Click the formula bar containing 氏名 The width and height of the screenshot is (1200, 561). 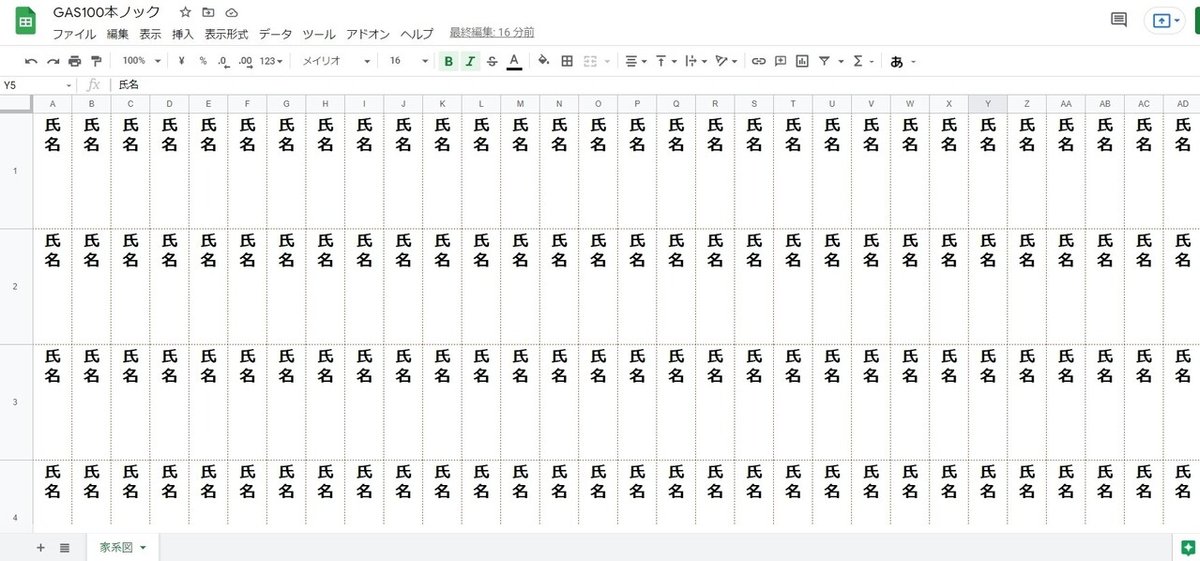[655, 86]
